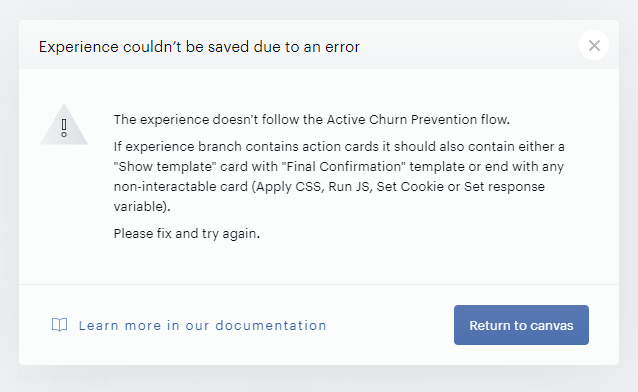Screen dimensions: 638x392
Task: Click the Active Churn Prevention flow sentence
Action: coord(312,120)
